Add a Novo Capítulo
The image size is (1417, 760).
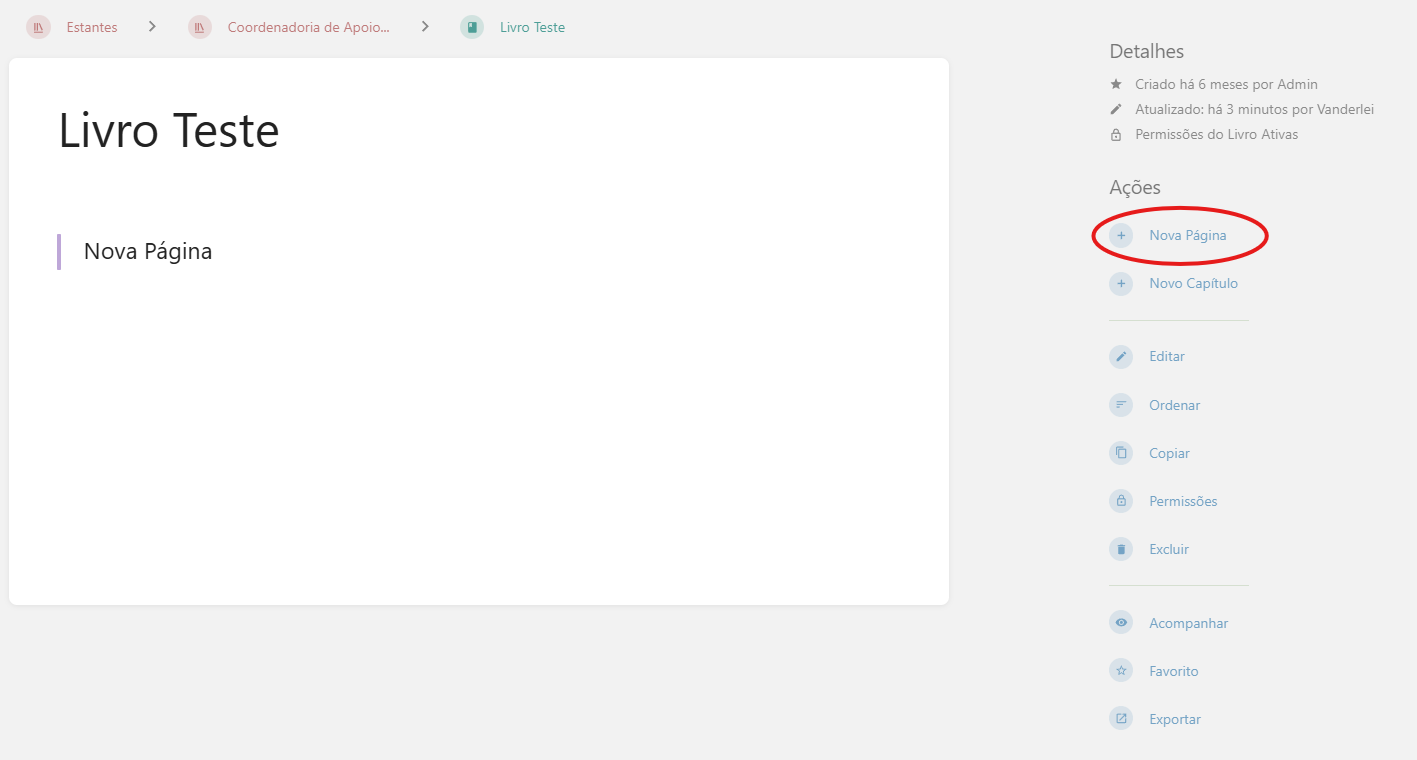tap(1193, 283)
